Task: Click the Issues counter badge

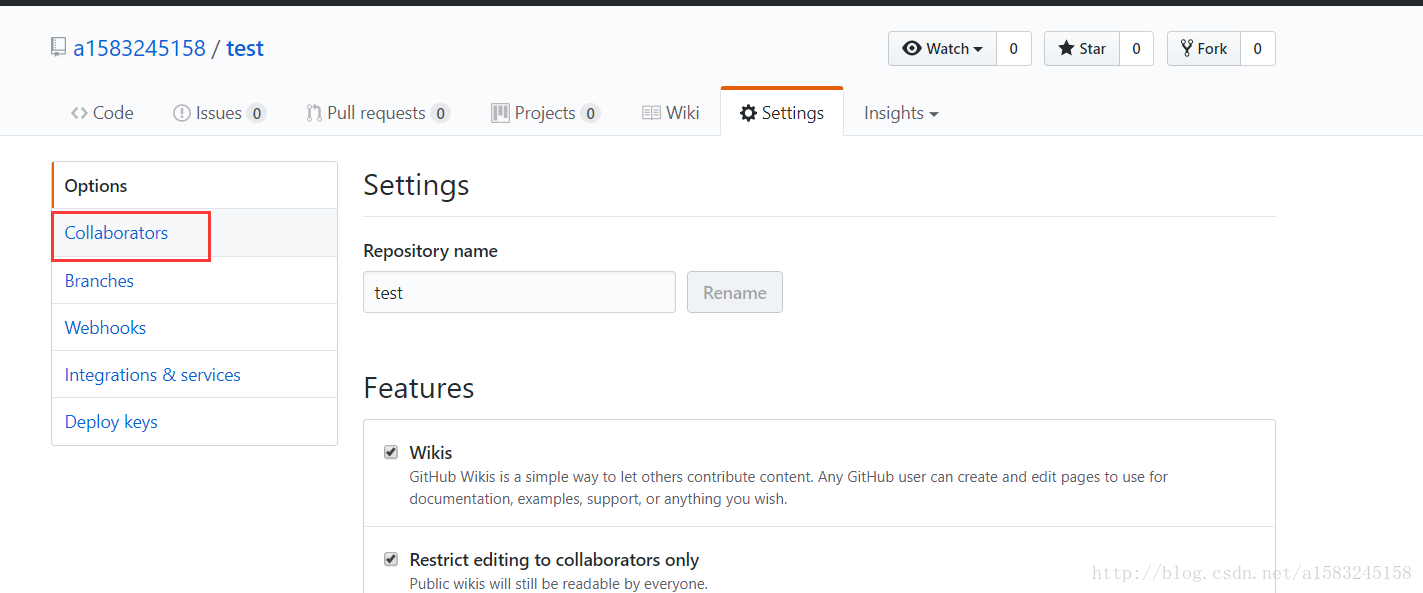Action: pos(257,113)
